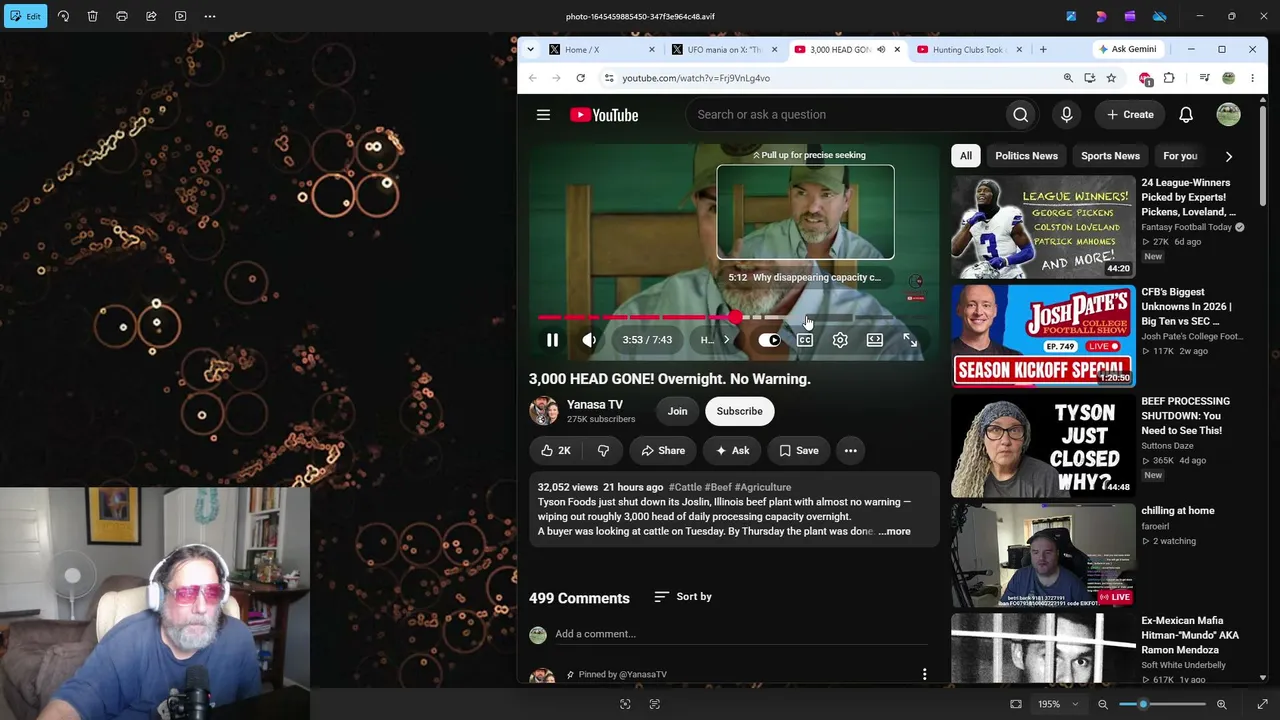Viewport: 1280px width, 720px height.
Task: Submit search with the magnifier button
Action: [1020, 115]
